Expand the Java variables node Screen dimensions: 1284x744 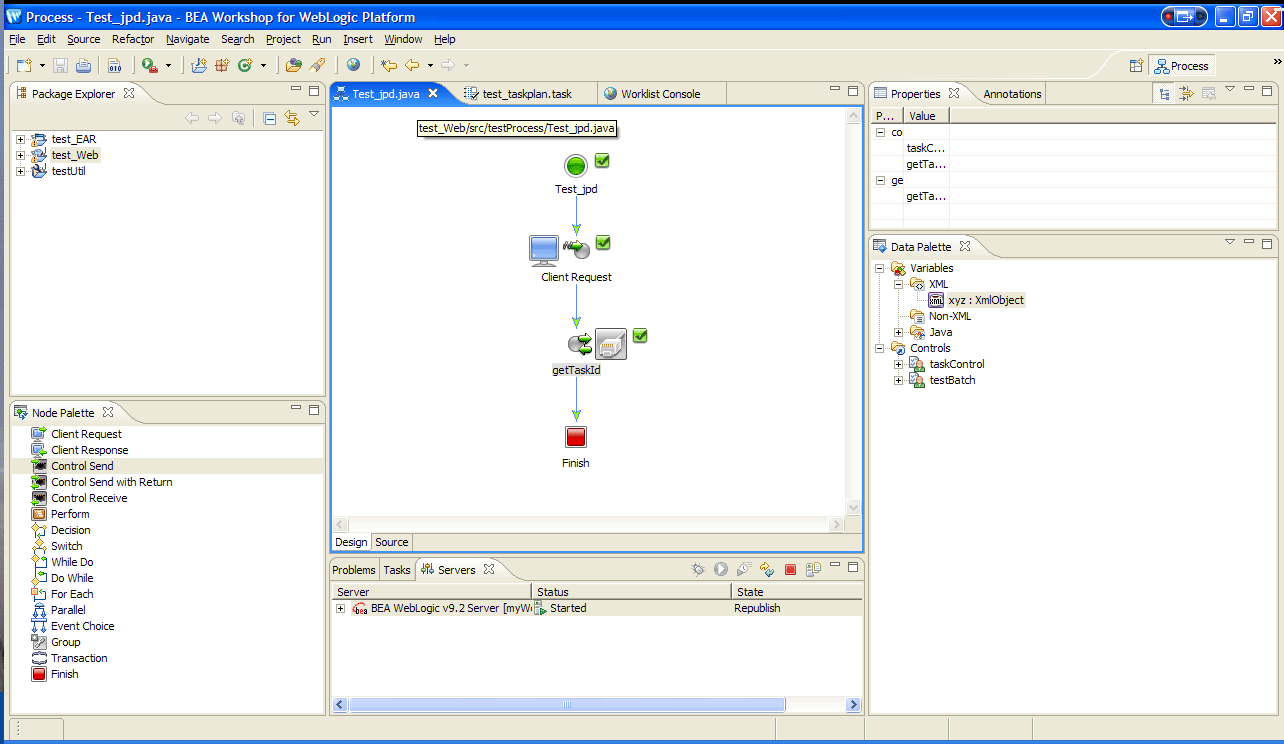coord(898,332)
